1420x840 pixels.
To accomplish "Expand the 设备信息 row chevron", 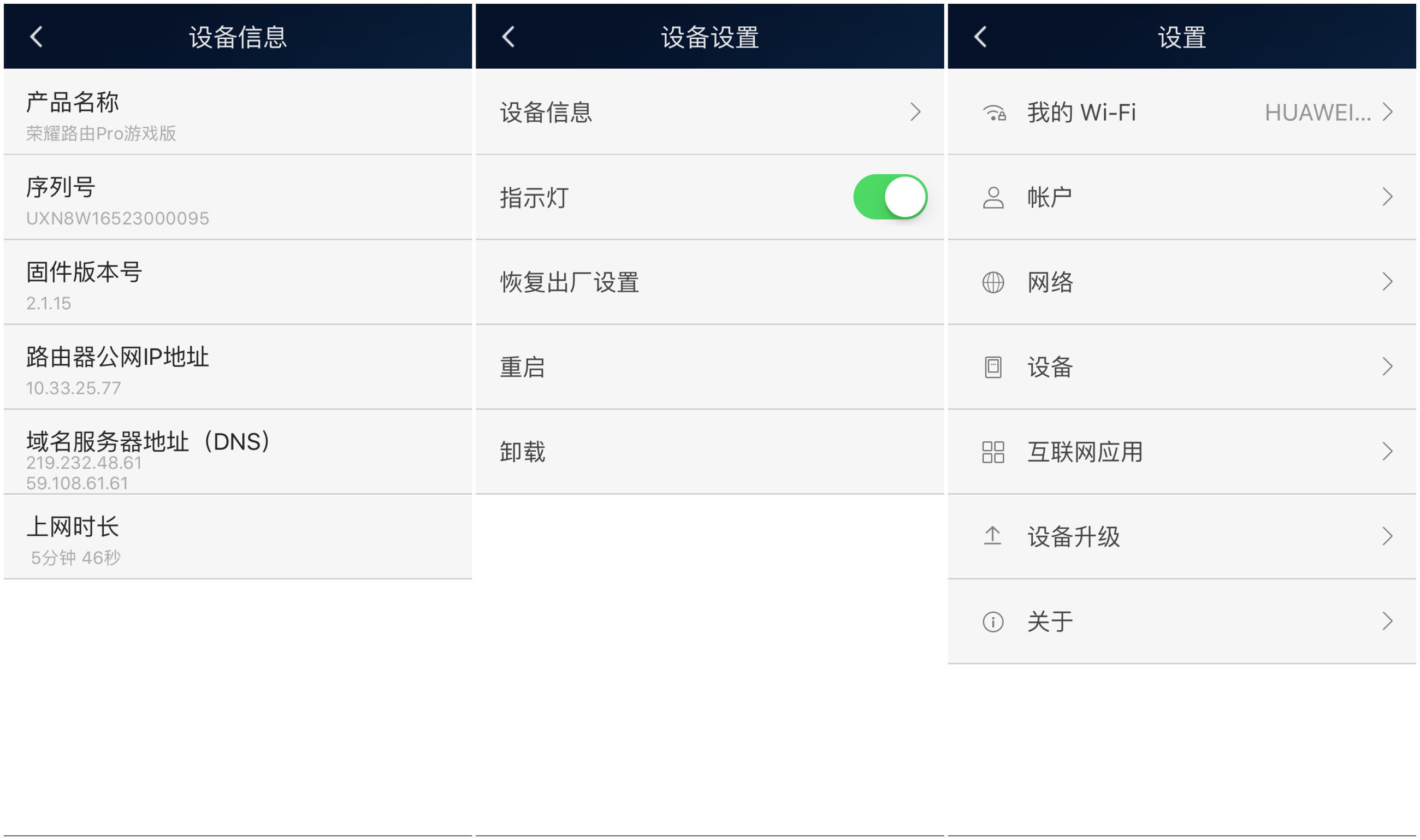I will coord(917,112).
